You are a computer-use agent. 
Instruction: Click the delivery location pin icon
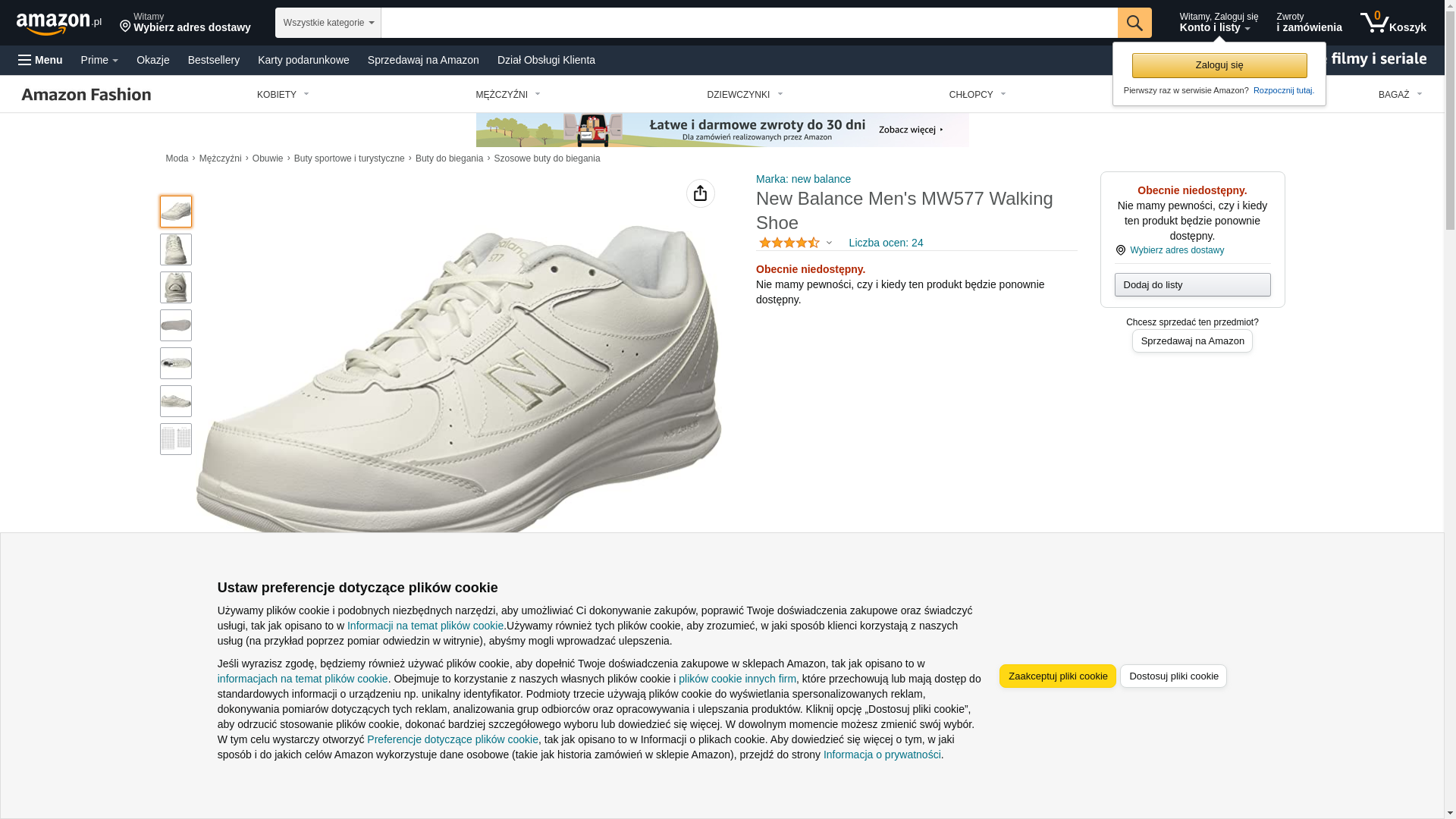point(125,27)
